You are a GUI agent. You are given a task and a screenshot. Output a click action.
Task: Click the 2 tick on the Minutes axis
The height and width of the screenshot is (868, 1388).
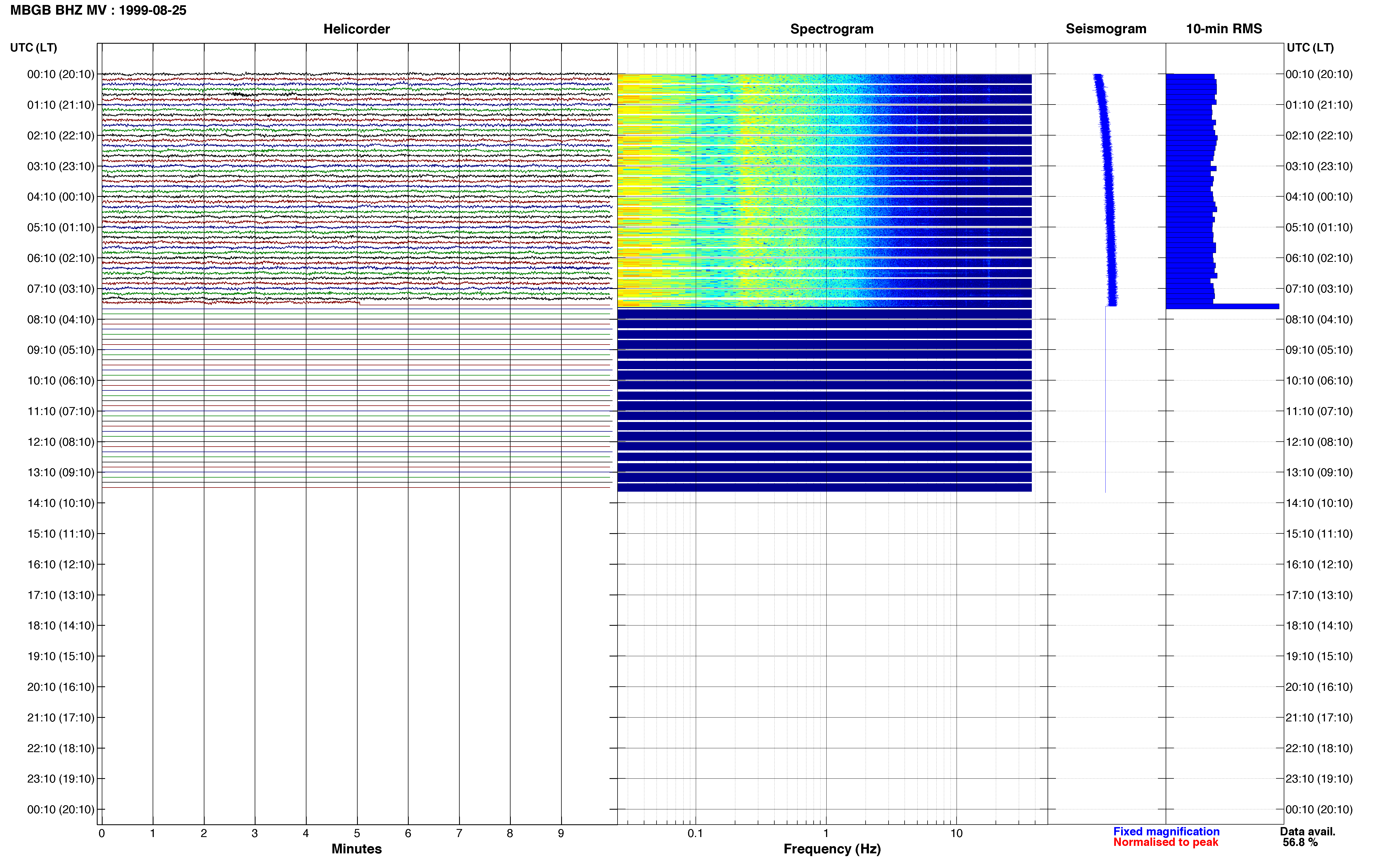[x=204, y=833]
